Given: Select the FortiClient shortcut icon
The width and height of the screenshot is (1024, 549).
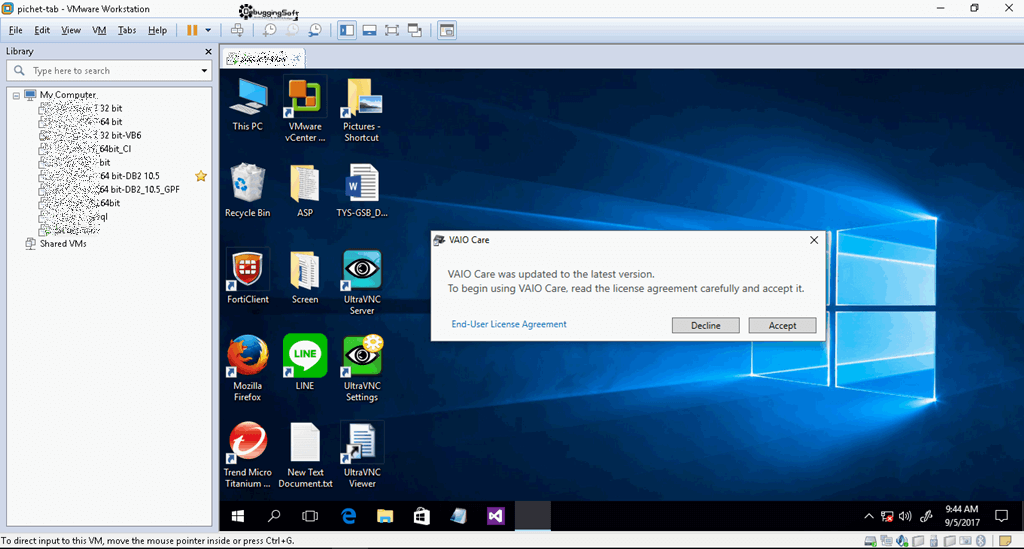Looking at the screenshot, I should click(x=248, y=277).
